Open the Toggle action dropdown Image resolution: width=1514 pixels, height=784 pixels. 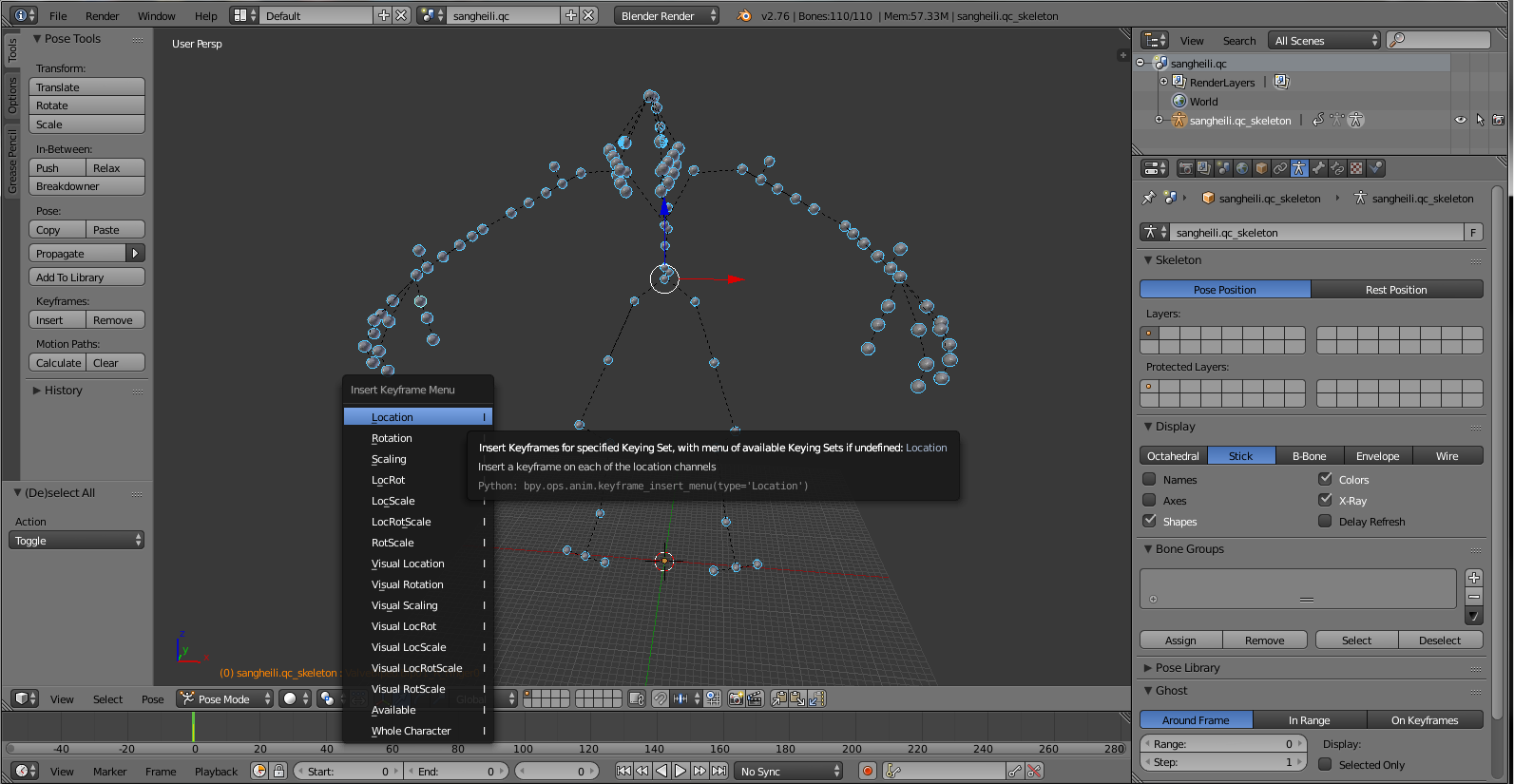(x=76, y=540)
